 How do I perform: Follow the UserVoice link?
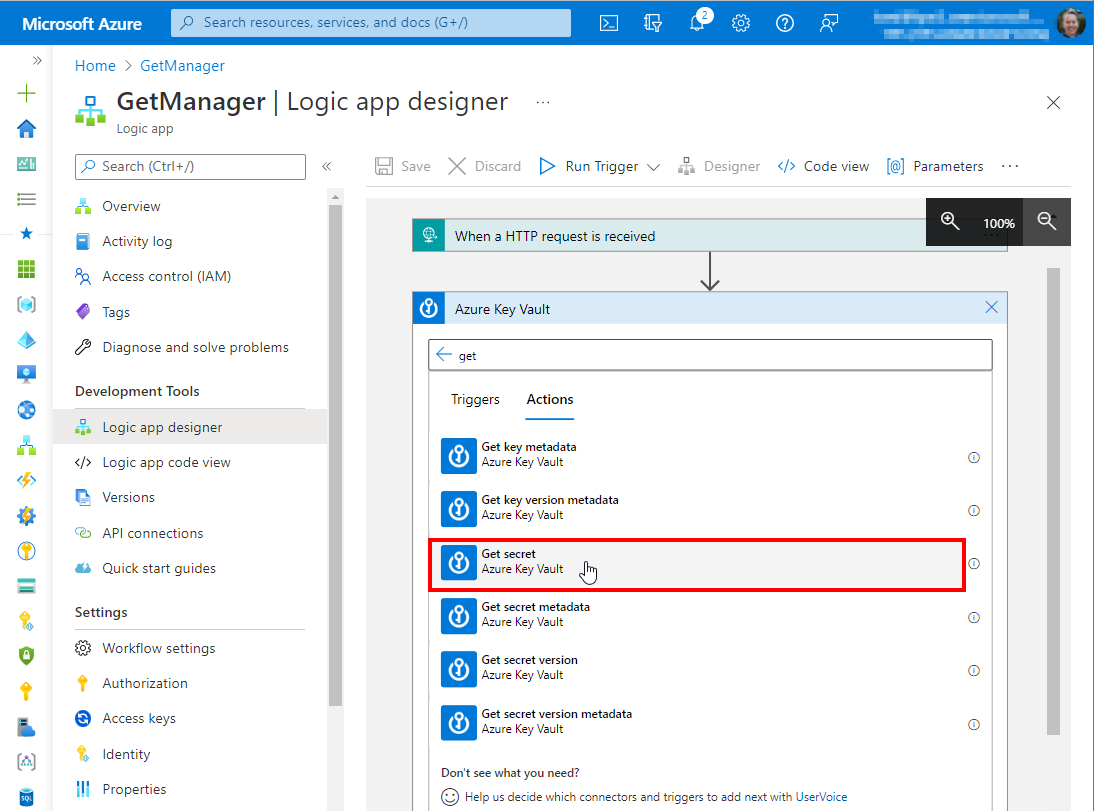[821, 797]
